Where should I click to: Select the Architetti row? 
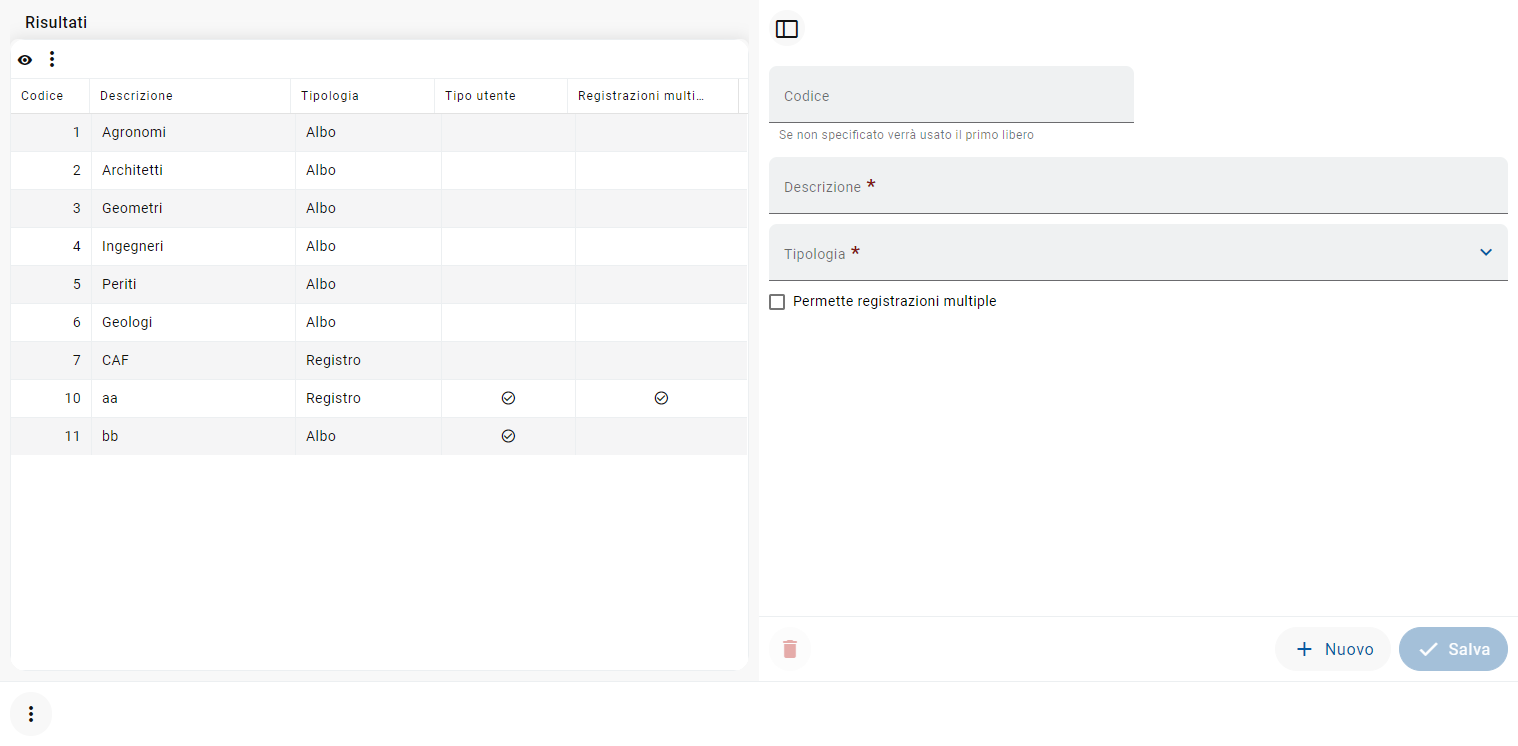[379, 170]
